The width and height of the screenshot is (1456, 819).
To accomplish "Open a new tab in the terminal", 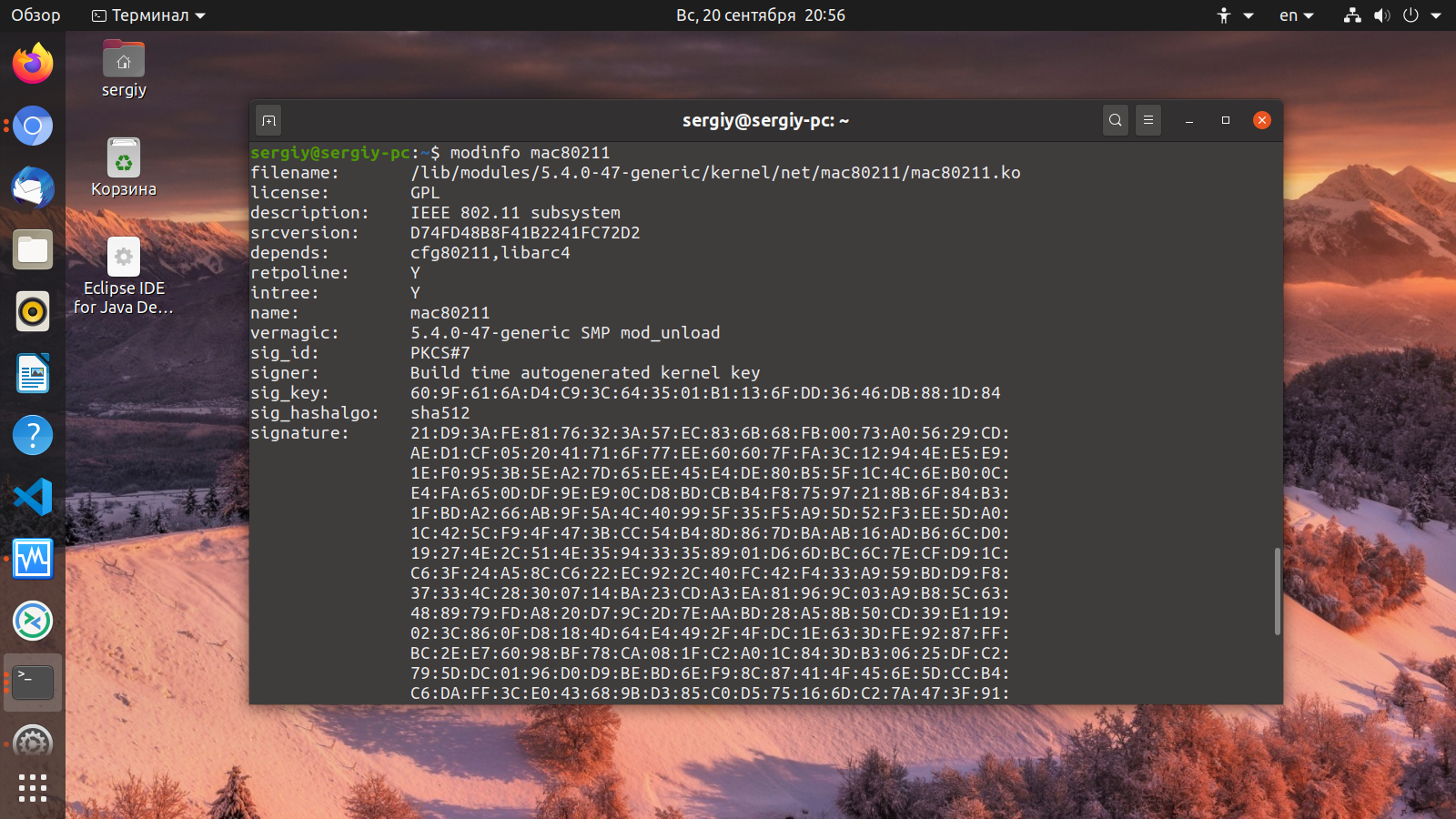I will (x=268, y=120).
